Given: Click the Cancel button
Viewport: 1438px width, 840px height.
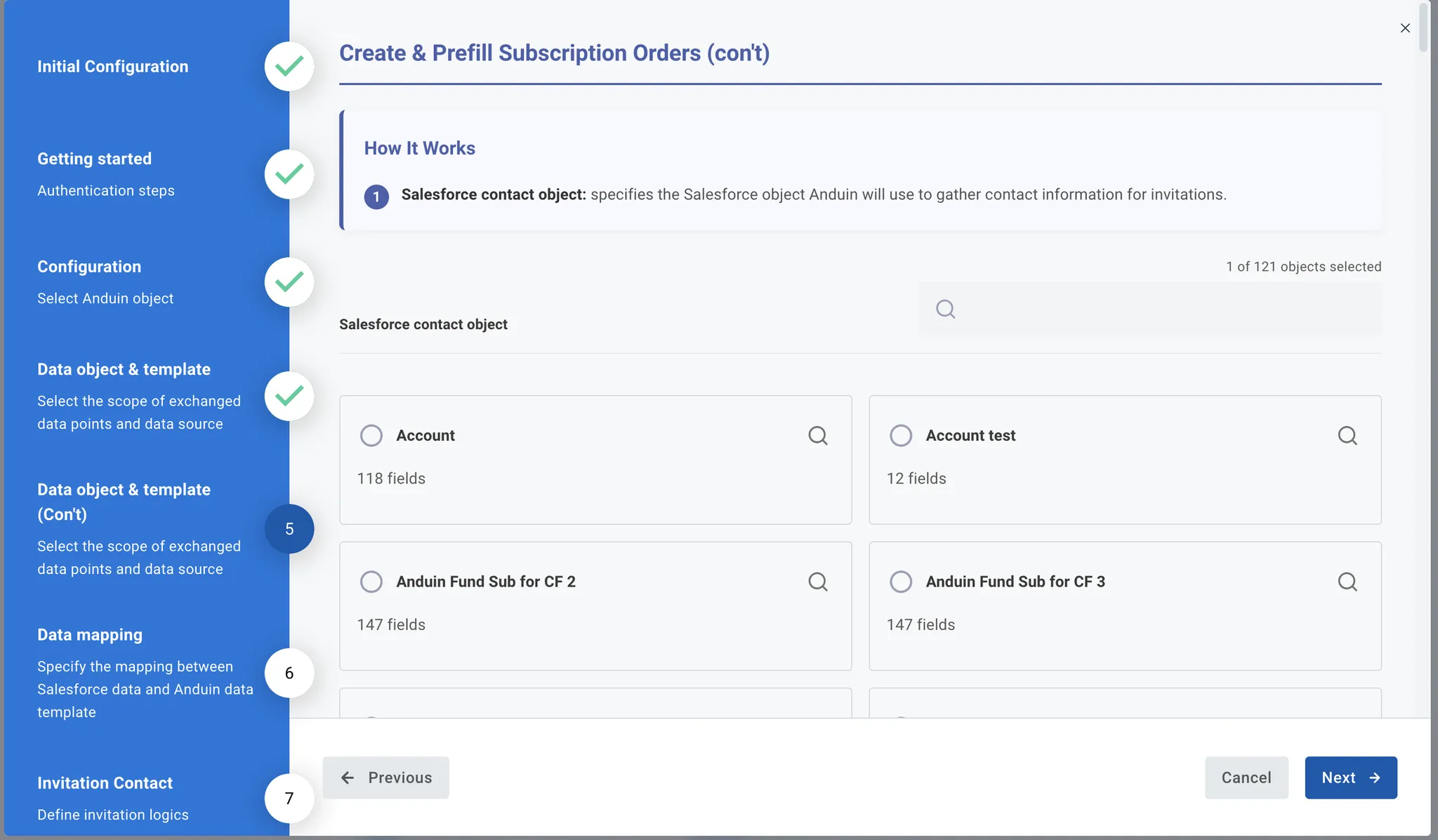Looking at the screenshot, I should click(x=1246, y=778).
